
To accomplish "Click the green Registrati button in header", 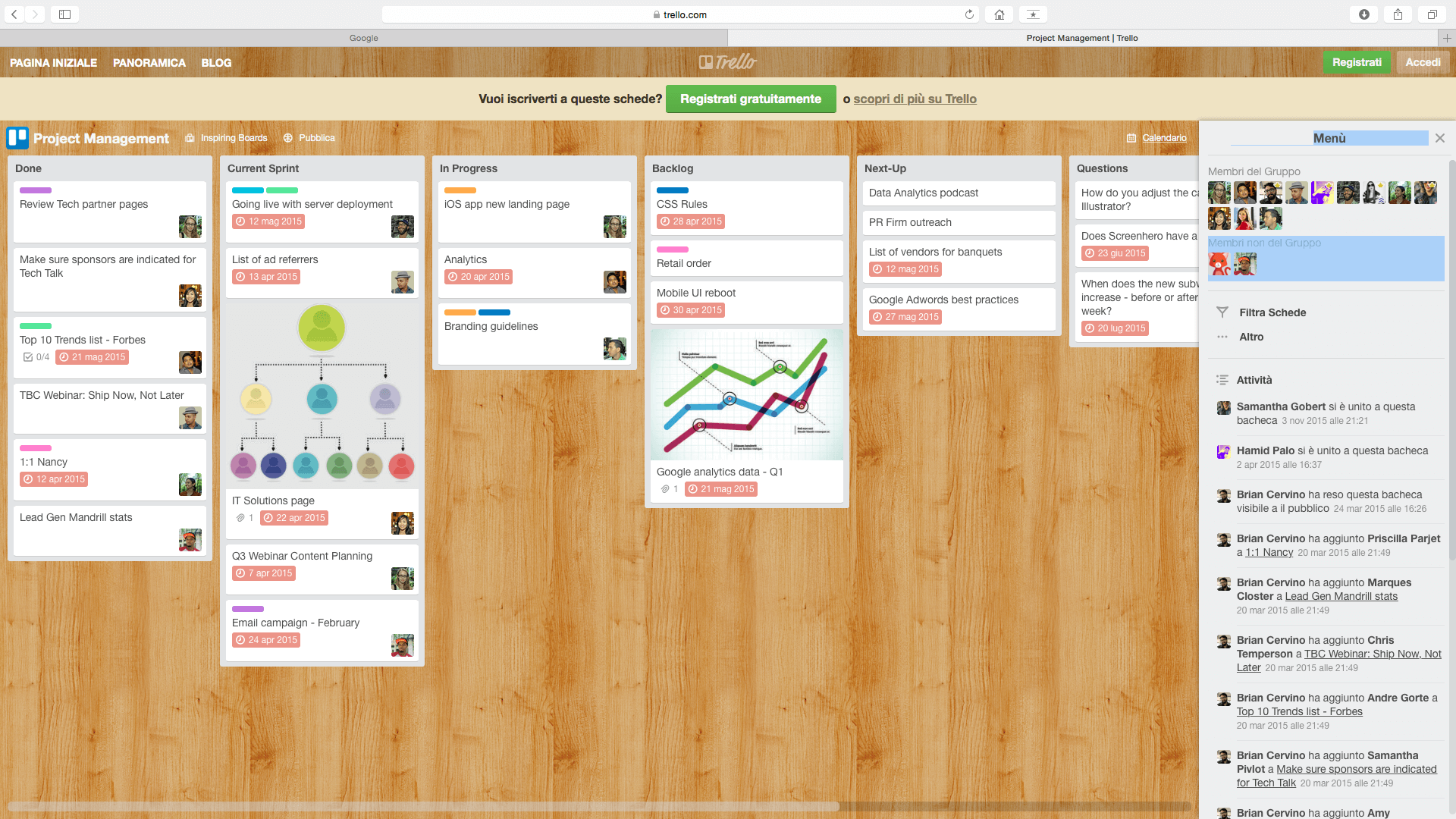I will [1357, 62].
